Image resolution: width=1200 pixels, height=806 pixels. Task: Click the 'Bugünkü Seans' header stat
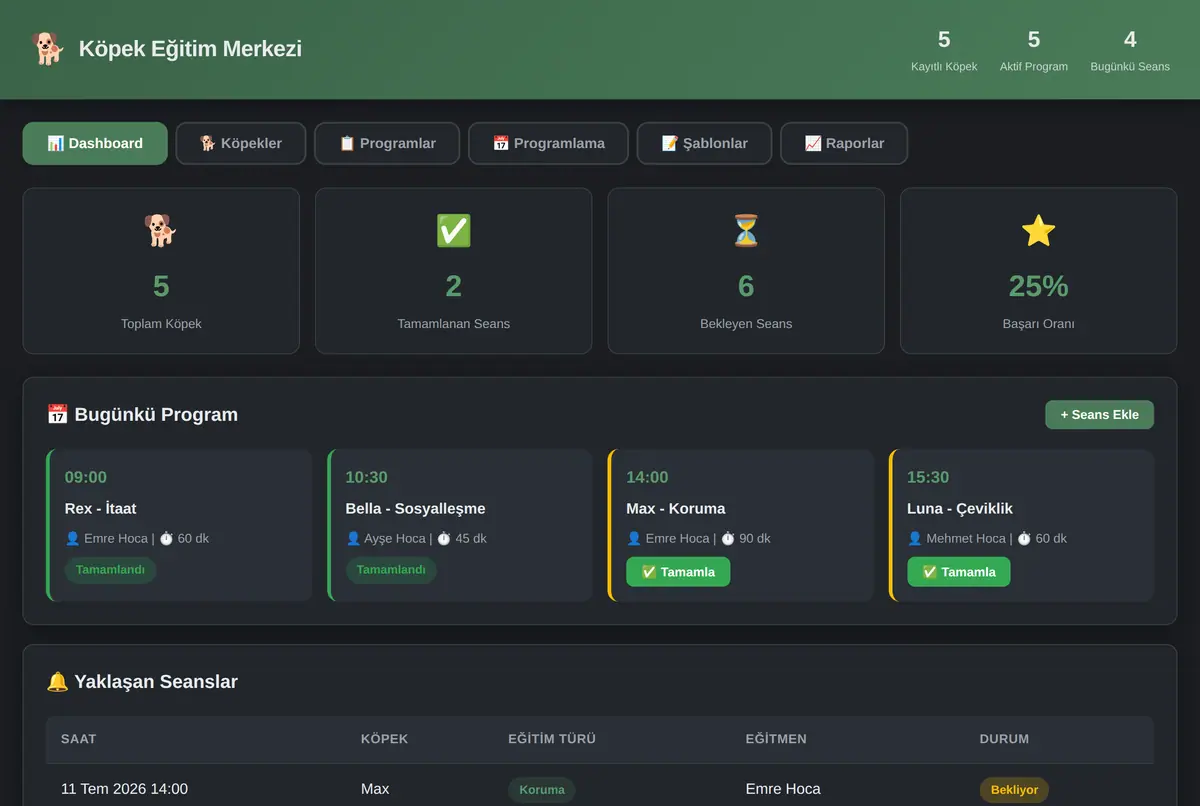1130,50
